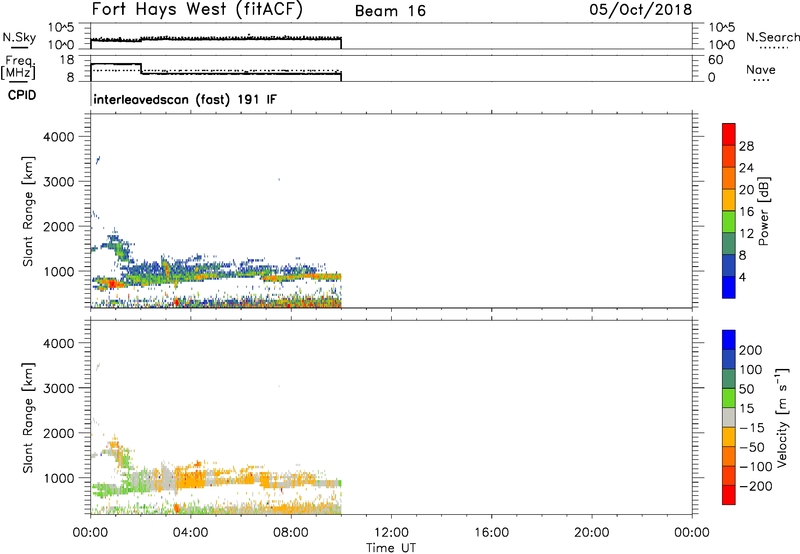Click the velocity panel 'Slant Range [km]' label
The width and height of the screenshot is (800, 554).
point(28,418)
